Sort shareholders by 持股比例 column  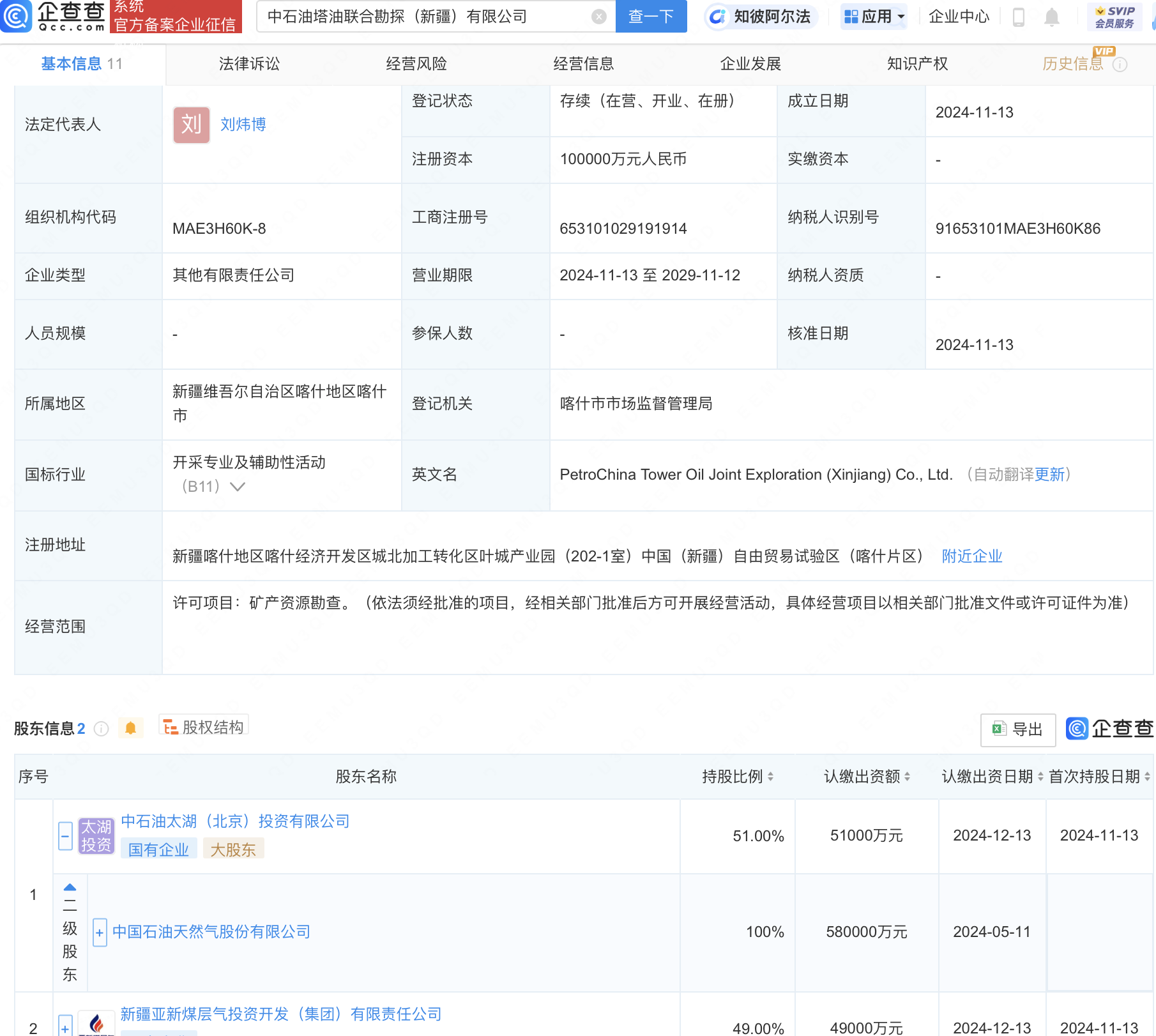point(738,777)
